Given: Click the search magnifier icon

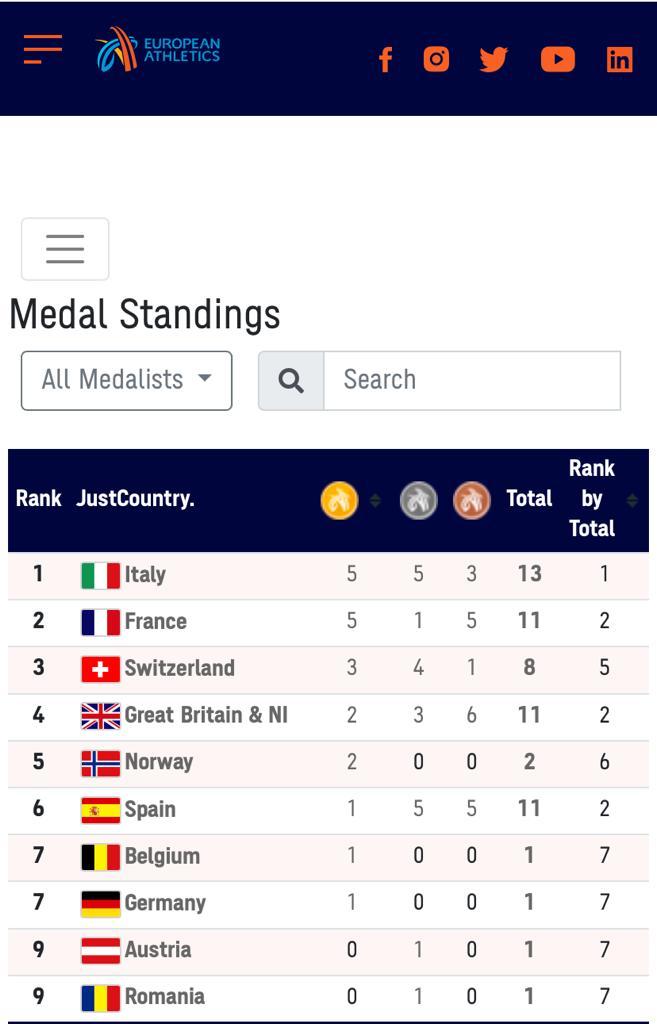Looking at the screenshot, I should coord(291,381).
